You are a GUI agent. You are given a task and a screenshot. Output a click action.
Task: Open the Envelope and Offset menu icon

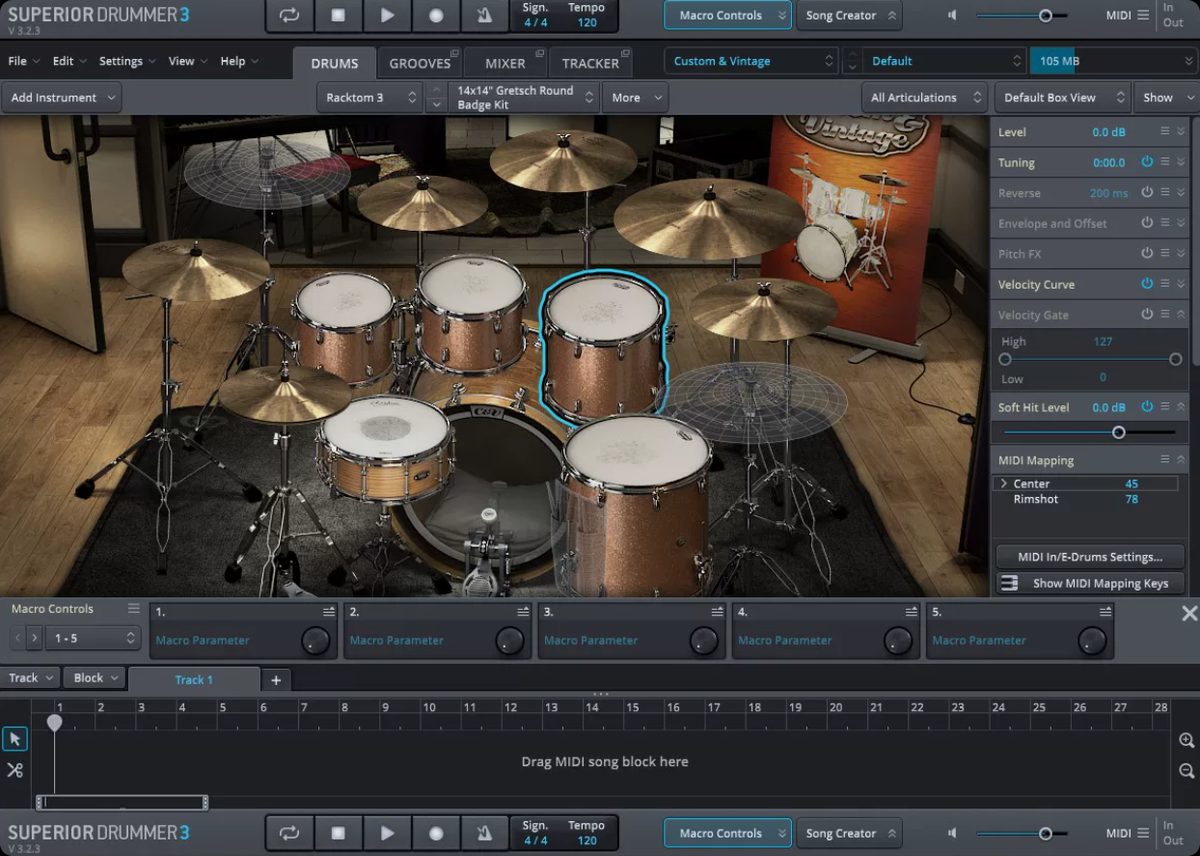coord(1165,223)
